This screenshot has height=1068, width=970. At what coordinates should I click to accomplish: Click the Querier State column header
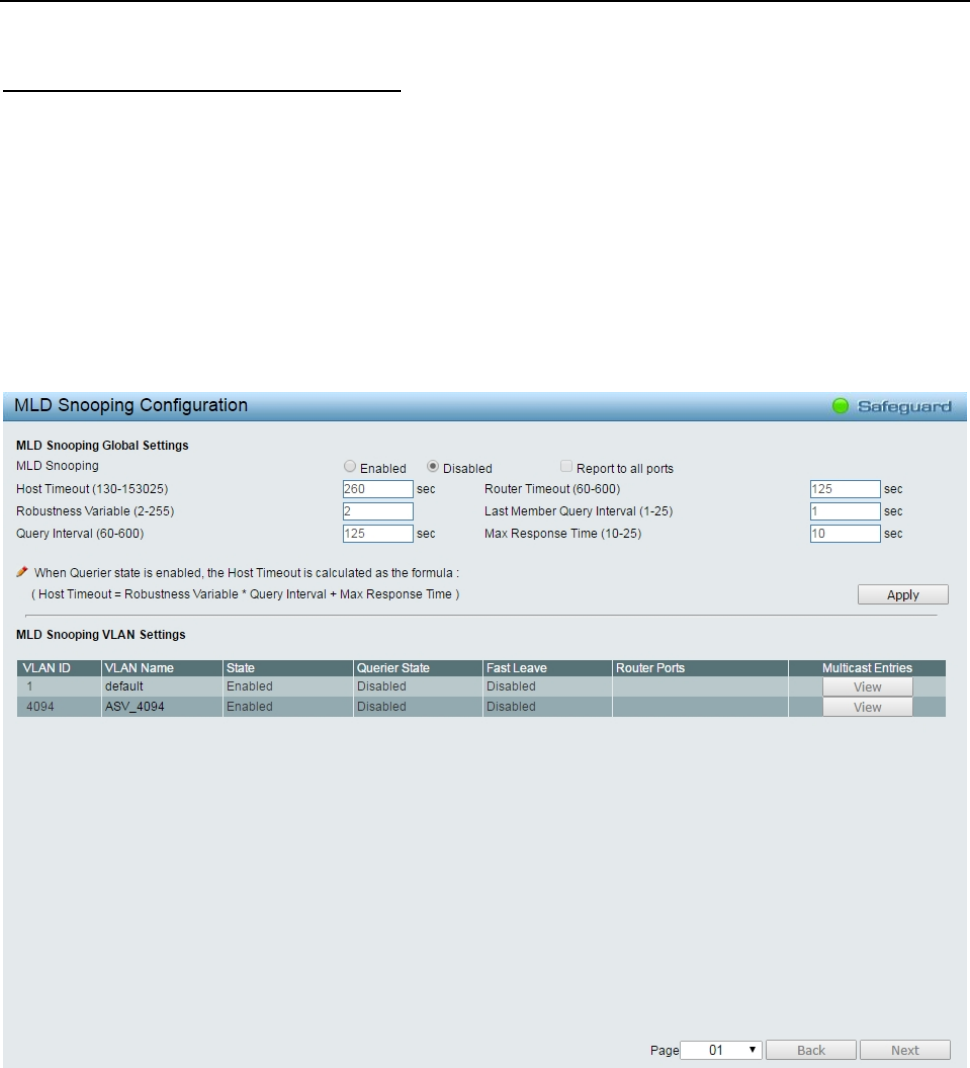point(418,668)
